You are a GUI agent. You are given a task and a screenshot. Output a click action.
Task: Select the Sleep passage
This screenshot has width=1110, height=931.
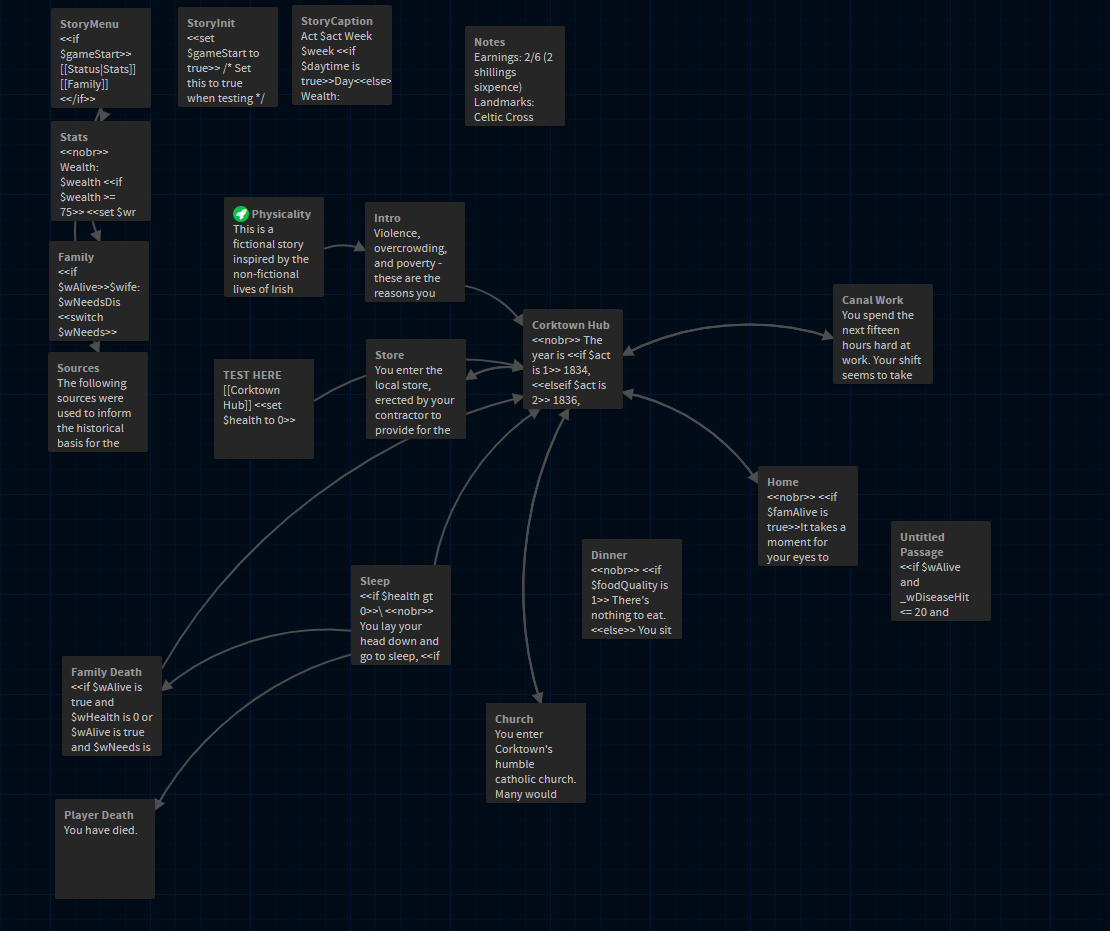401,615
